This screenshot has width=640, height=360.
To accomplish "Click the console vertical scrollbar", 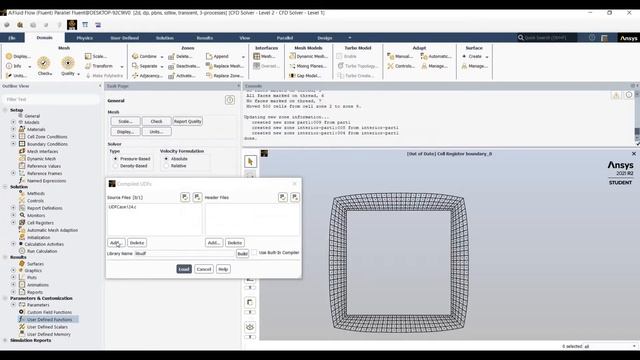I will pyautogui.click(x=637, y=118).
